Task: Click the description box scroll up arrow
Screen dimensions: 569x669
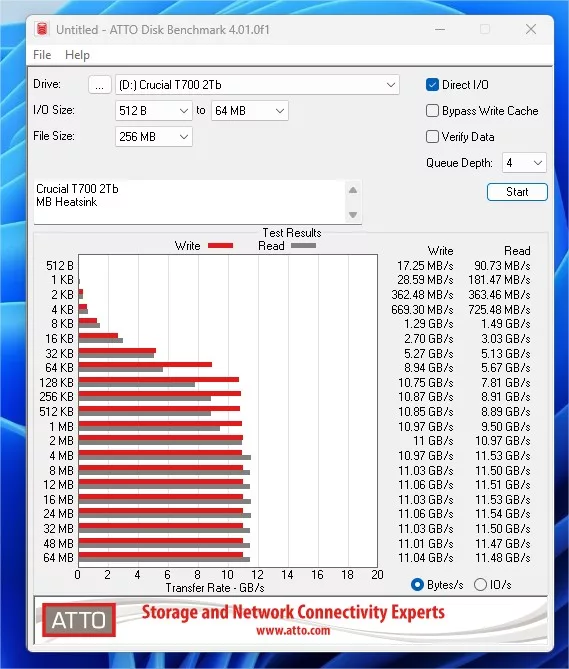Action: coord(353,190)
